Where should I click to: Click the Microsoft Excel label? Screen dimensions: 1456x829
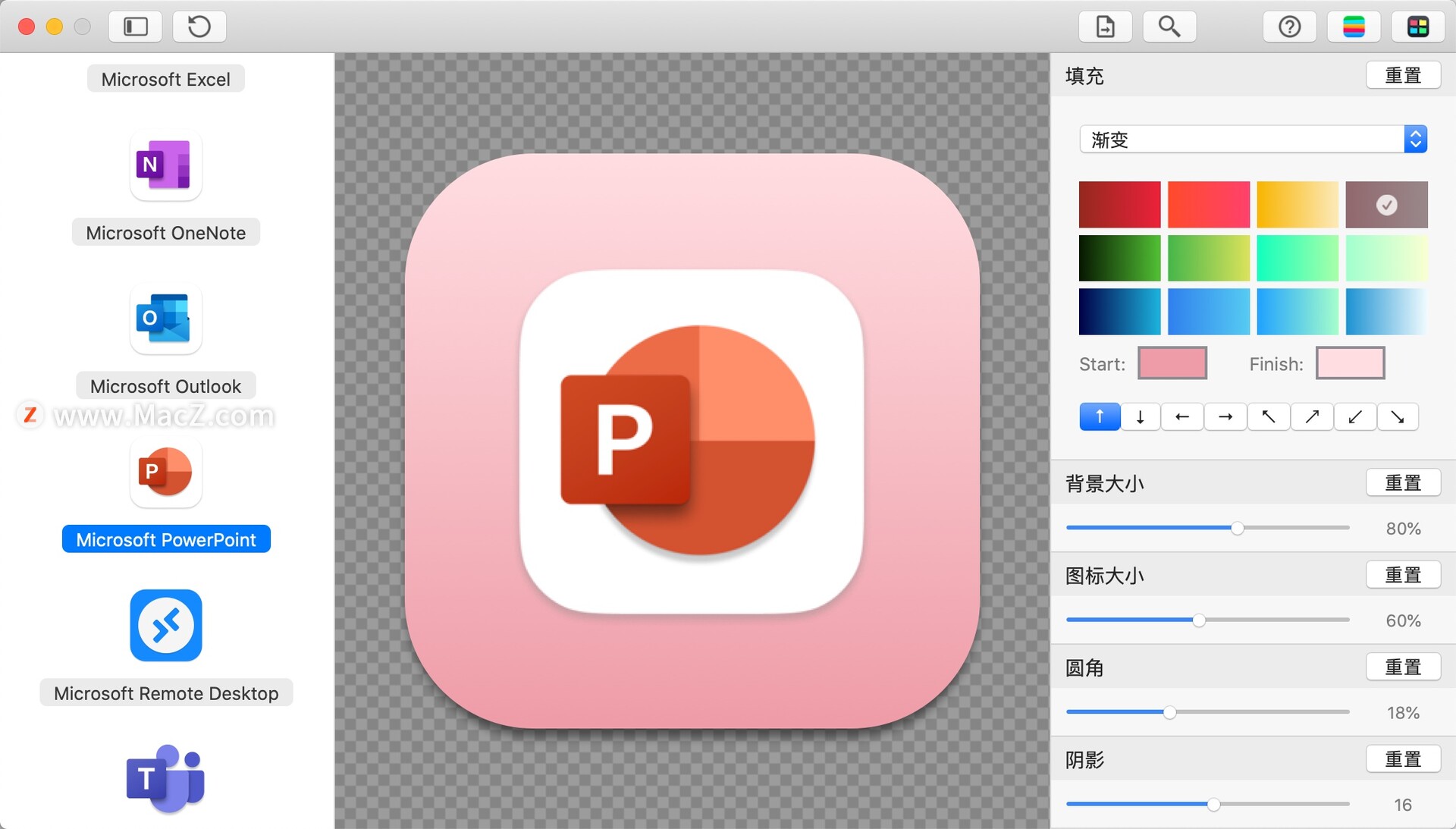165,79
